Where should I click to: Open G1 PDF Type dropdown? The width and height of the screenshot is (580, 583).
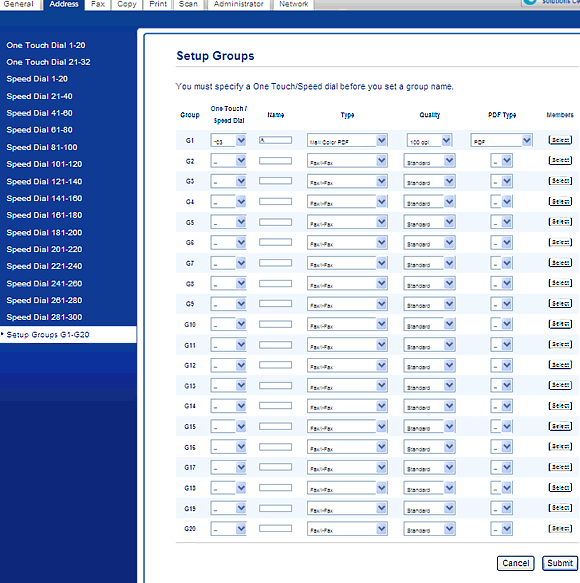[x=502, y=141]
